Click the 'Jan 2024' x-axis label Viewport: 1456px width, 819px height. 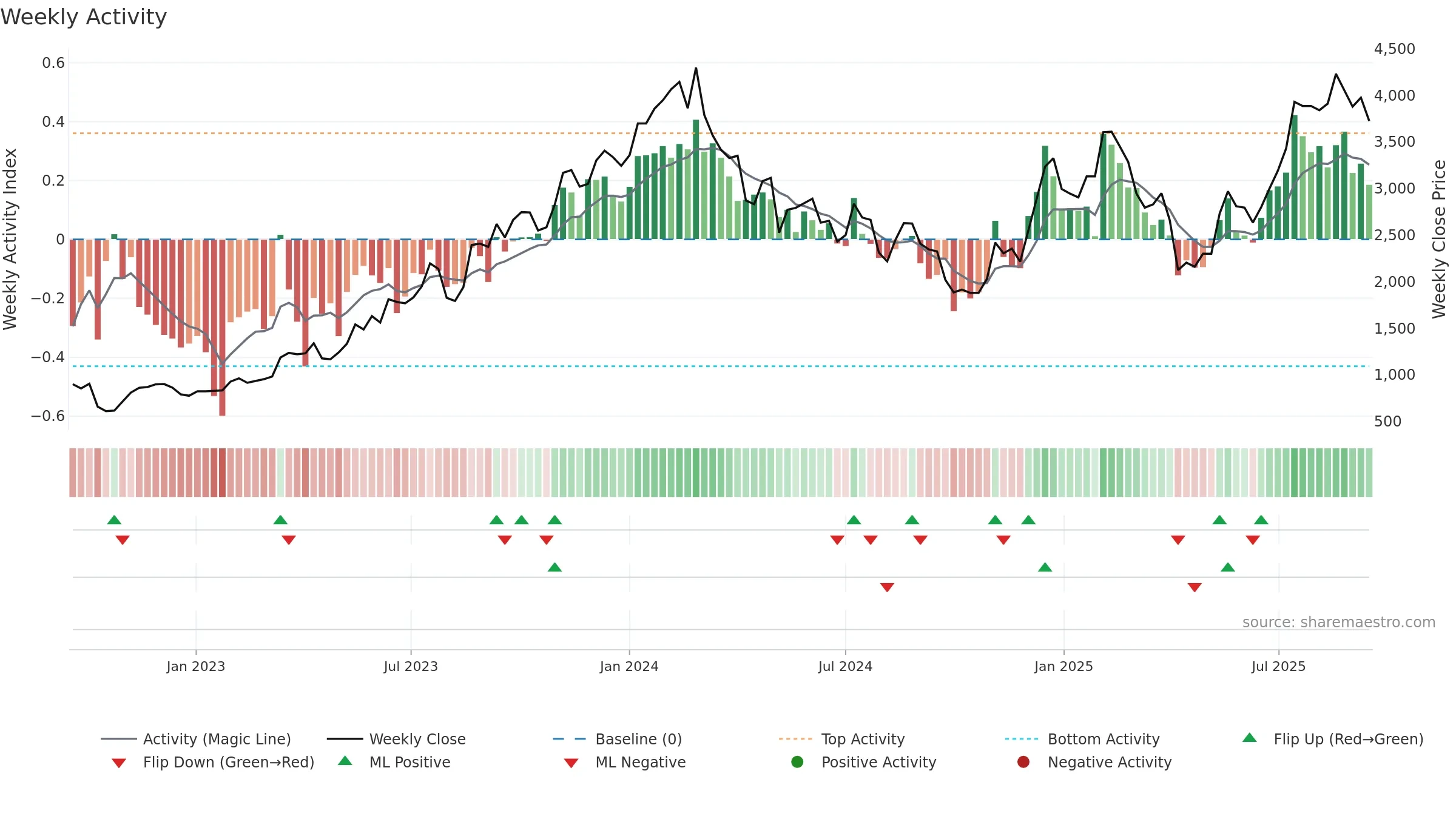pyautogui.click(x=629, y=666)
